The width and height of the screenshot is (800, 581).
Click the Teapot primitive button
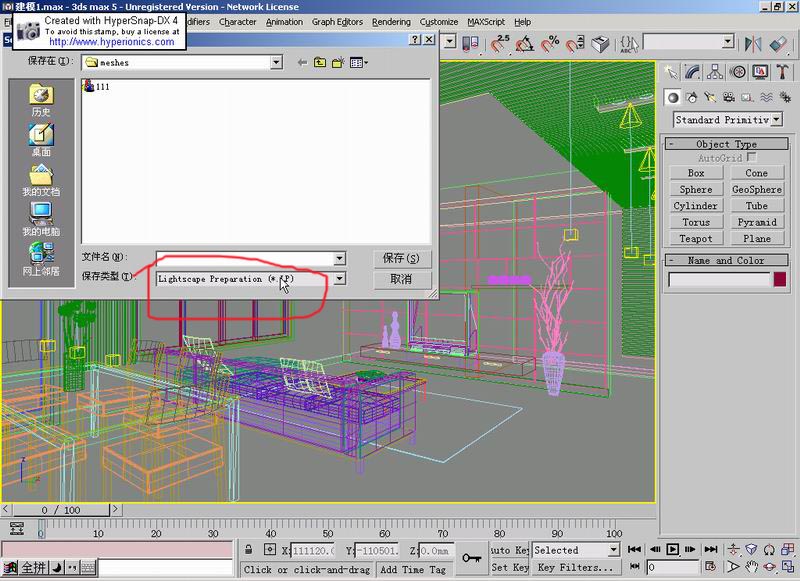696,238
